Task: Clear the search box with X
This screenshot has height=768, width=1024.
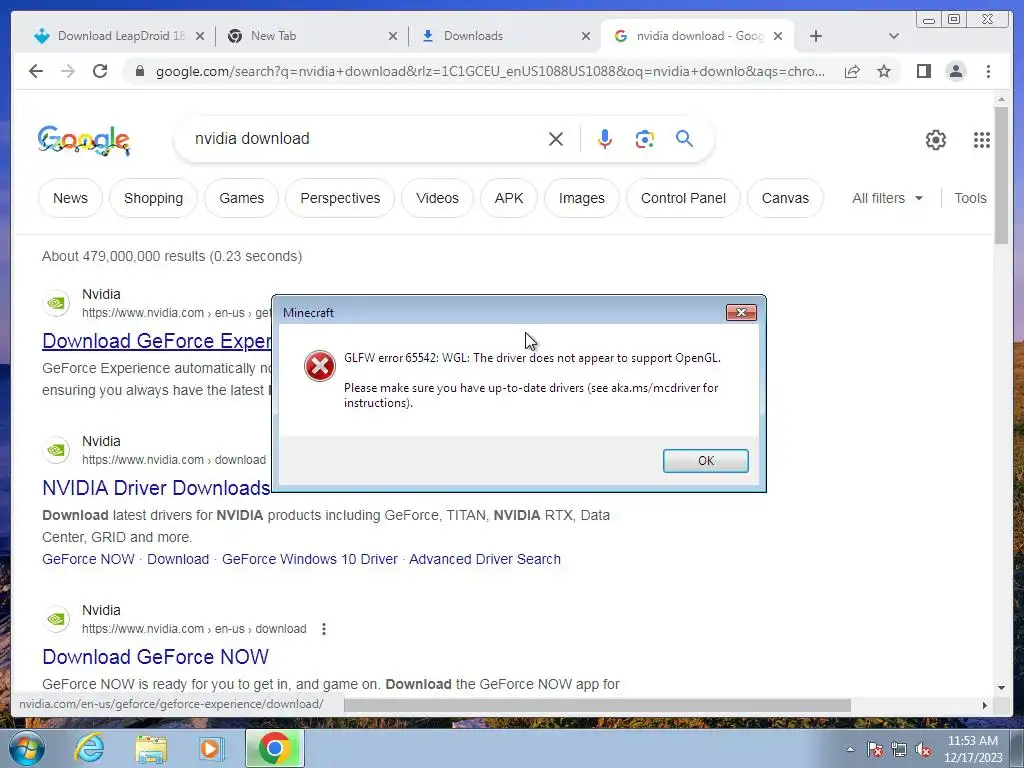Action: [x=556, y=139]
